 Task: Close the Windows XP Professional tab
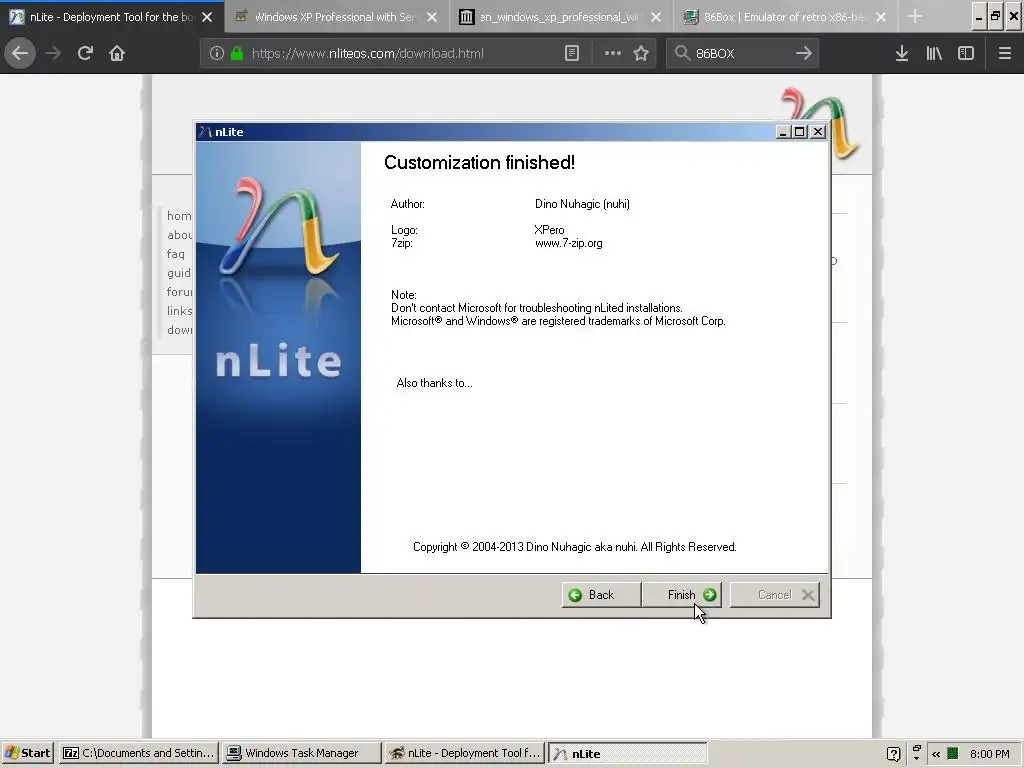(432, 17)
